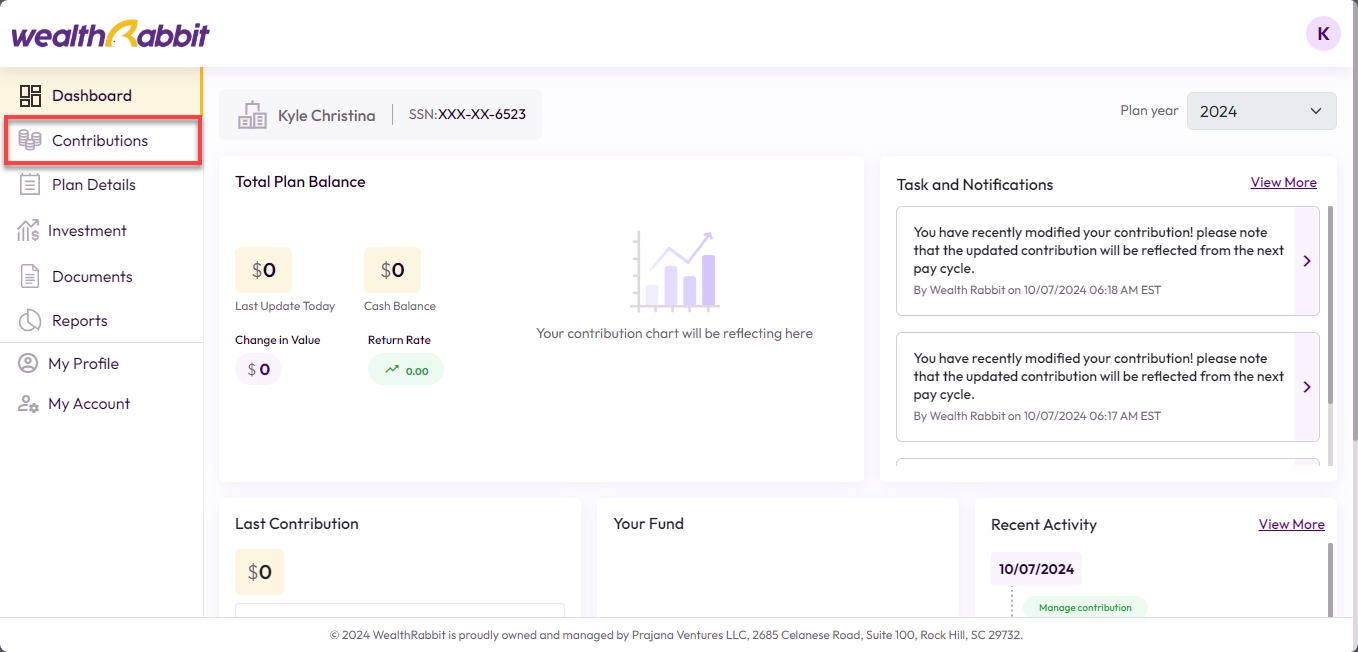Click View More in Recent Activity
This screenshot has width=1358, height=652.
tap(1291, 525)
